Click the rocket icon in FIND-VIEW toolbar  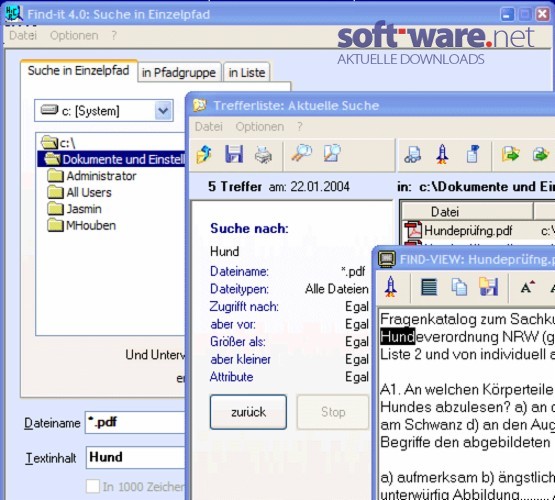[390, 286]
